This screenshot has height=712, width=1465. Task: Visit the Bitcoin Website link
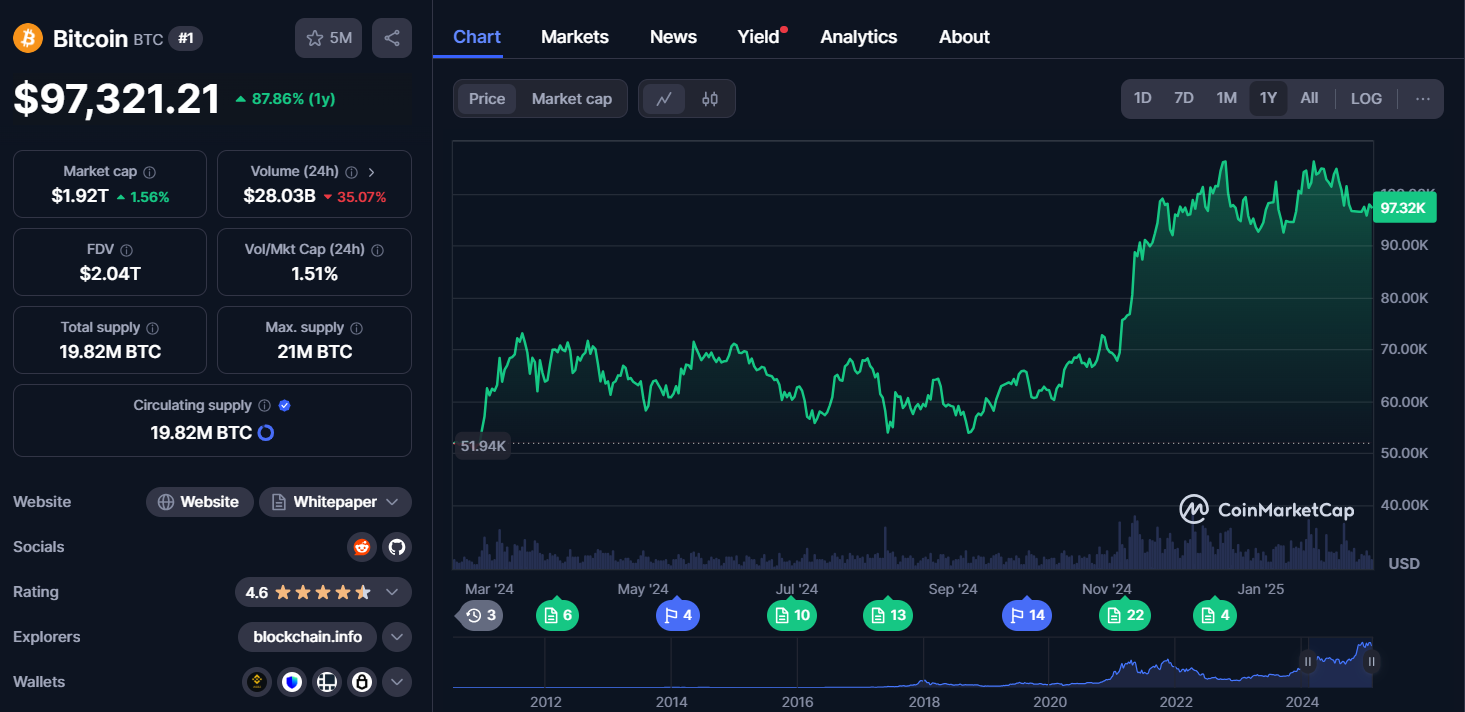[198, 502]
